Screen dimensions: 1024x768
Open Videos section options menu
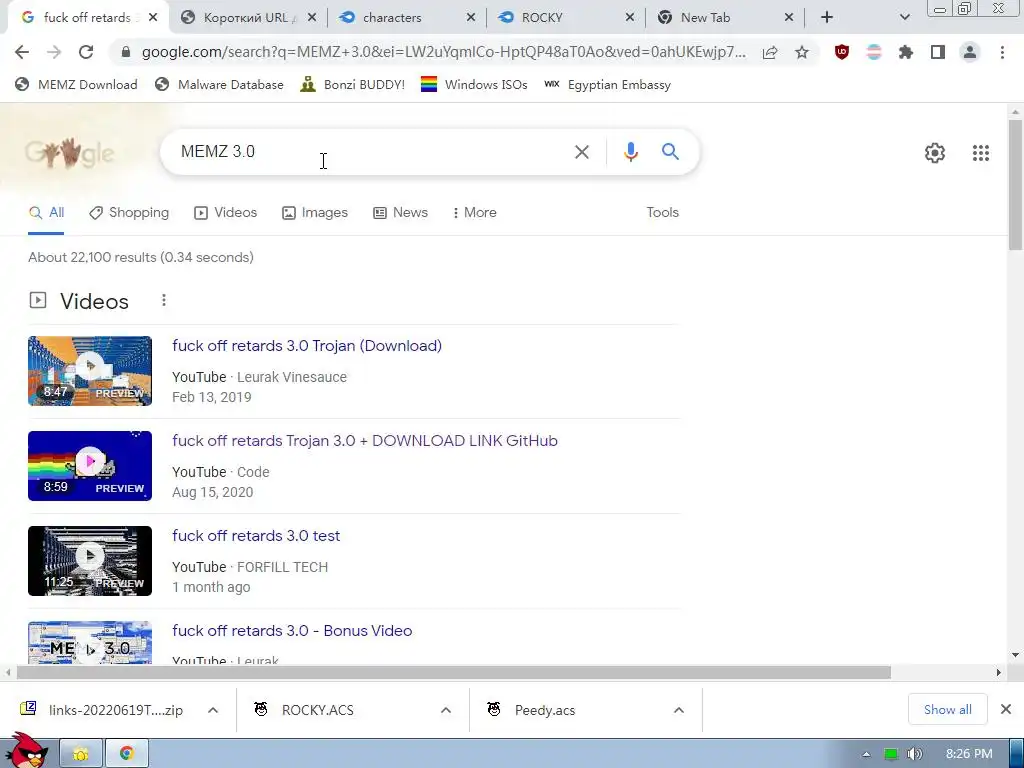pyautogui.click(x=164, y=300)
